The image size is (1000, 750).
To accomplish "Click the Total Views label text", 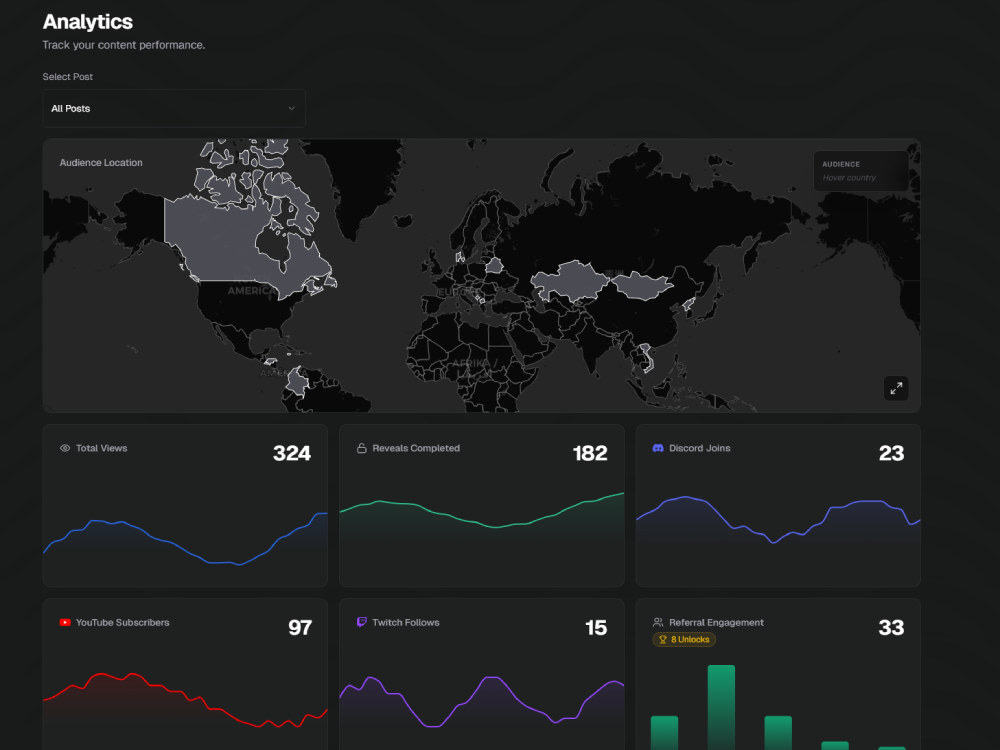I will tap(101, 448).
